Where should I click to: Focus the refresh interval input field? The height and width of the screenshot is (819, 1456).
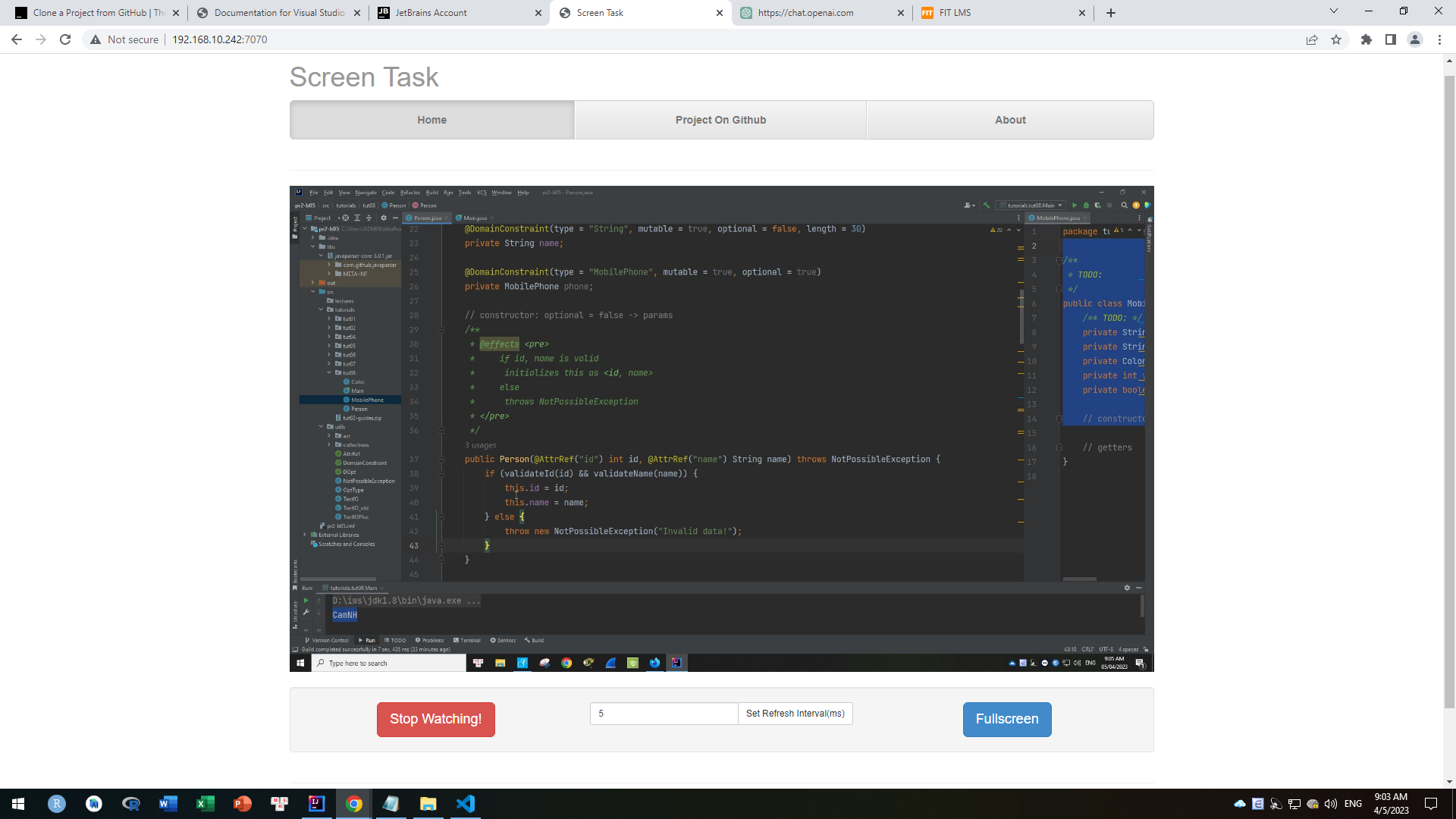(x=664, y=714)
